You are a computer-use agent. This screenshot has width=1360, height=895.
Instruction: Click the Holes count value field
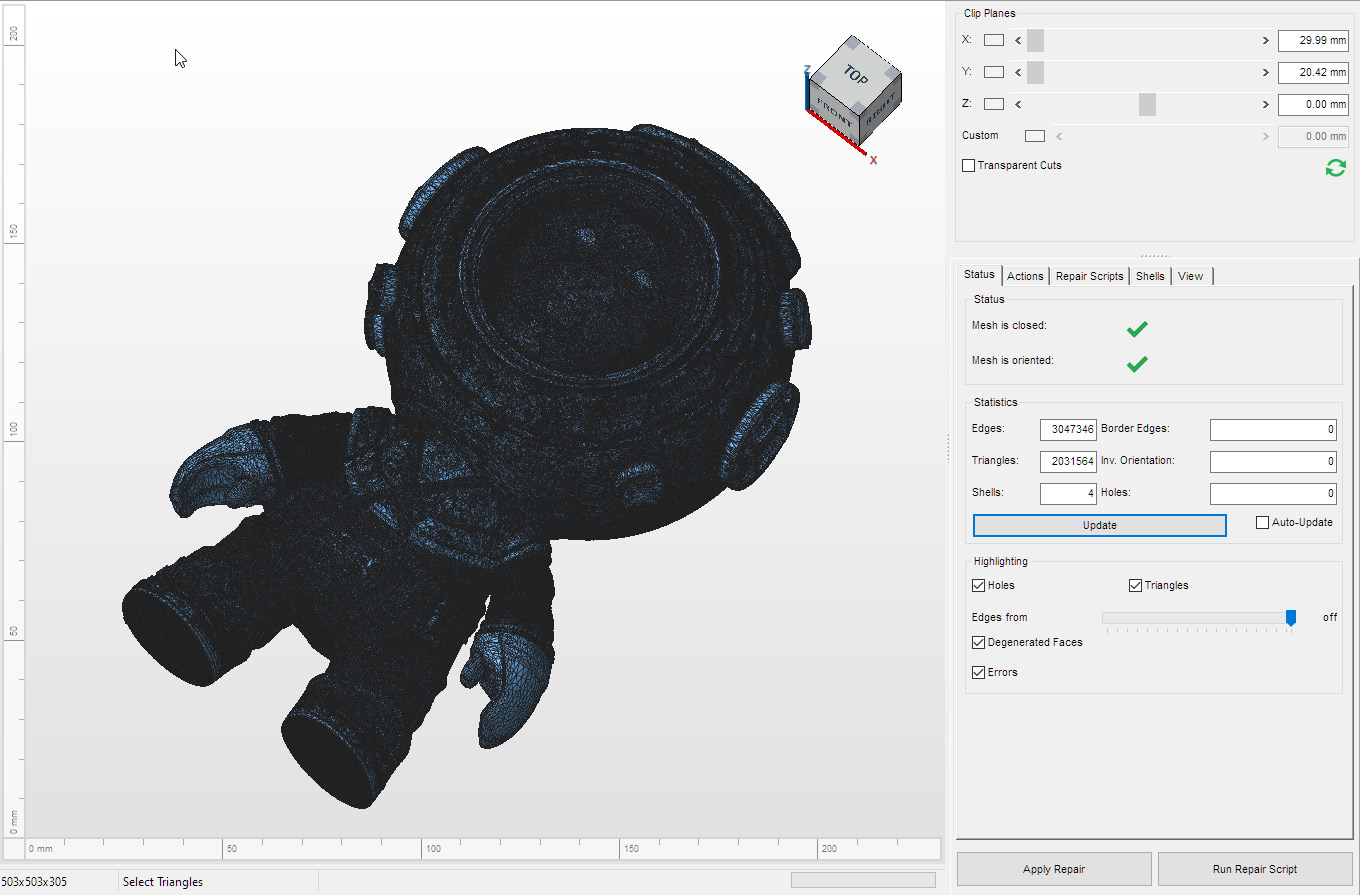coord(1273,494)
